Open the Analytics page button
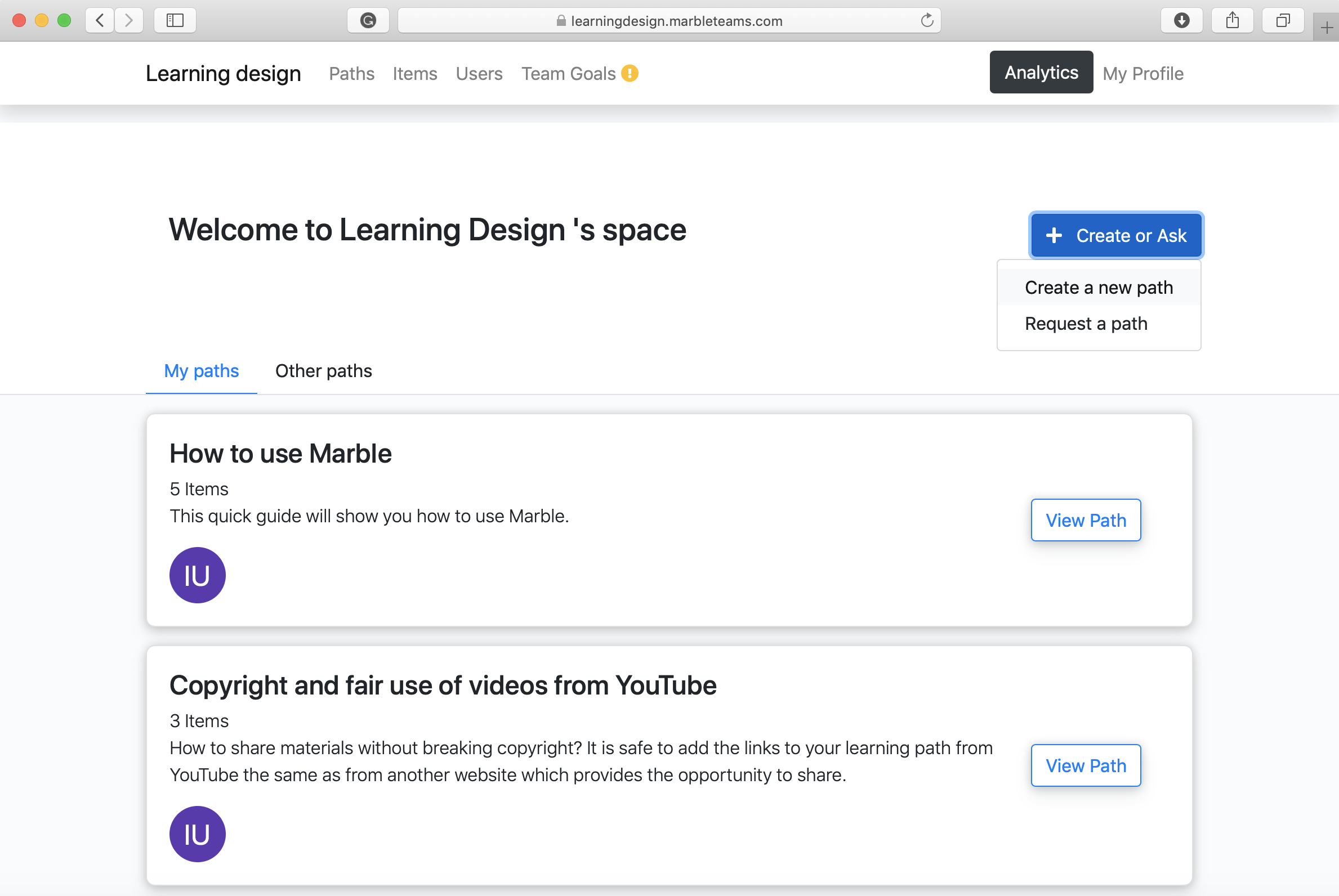Viewport: 1339px width, 896px height. click(x=1041, y=73)
